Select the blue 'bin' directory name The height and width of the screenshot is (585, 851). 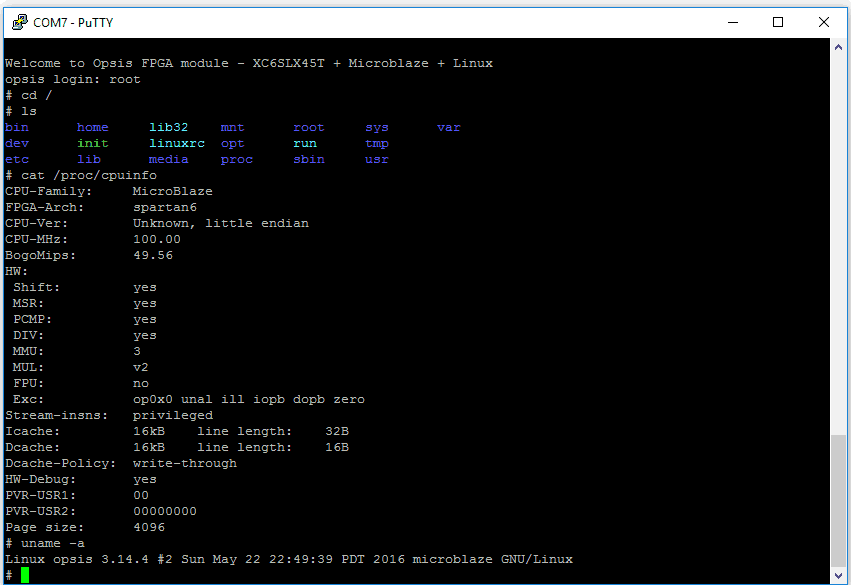pos(16,127)
